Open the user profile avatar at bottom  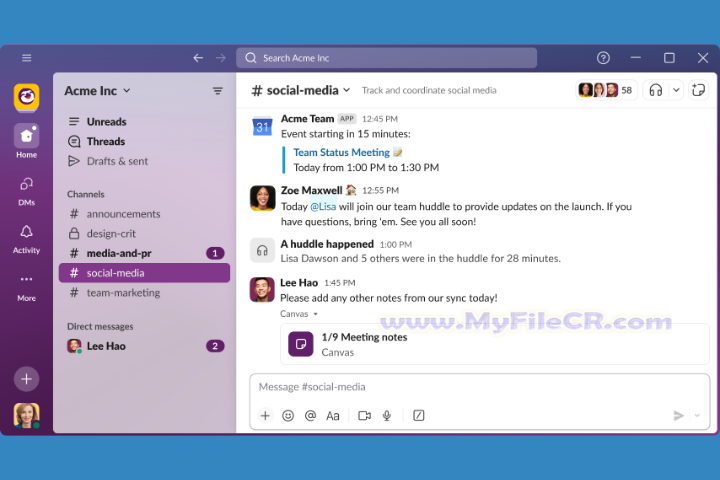click(x=27, y=415)
